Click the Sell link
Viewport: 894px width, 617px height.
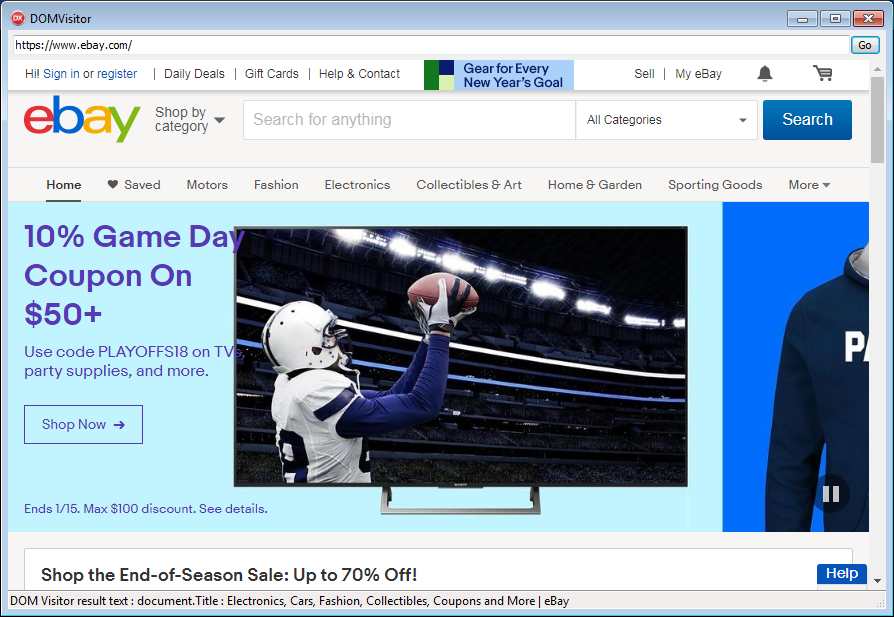644,74
